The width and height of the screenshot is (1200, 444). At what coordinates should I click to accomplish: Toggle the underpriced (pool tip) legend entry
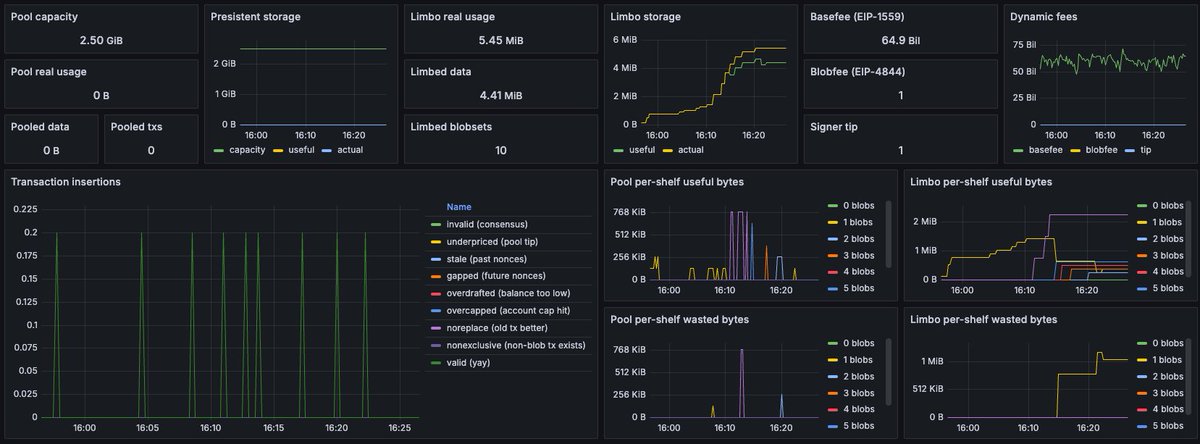pyautogui.click(x=491, y=241)
